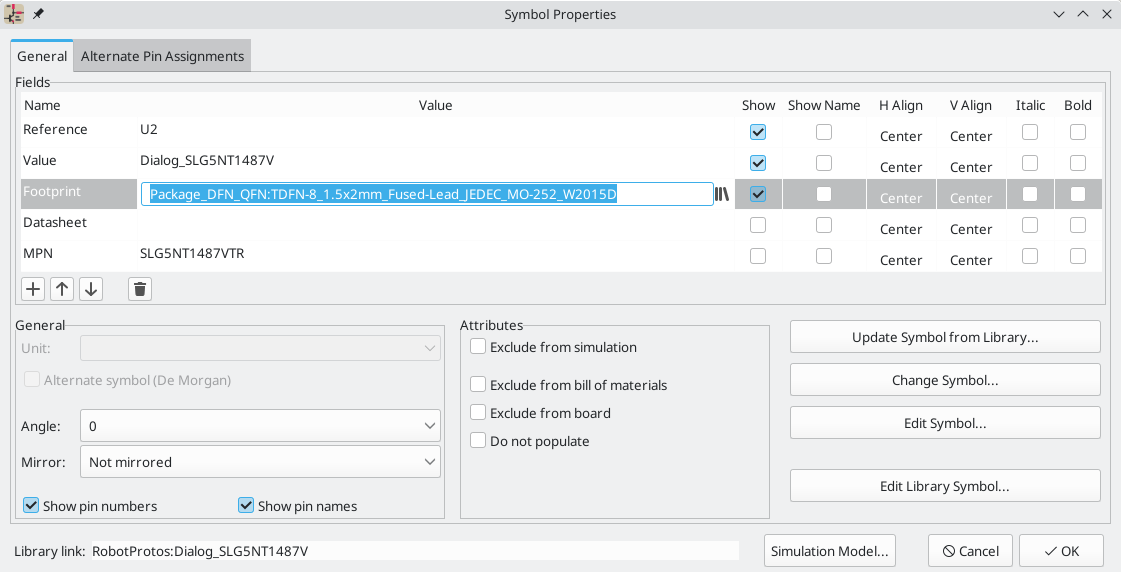This screenshot has height=572, width=1121.
Task: Click the Footprint value text field
Action: (427, 194)
